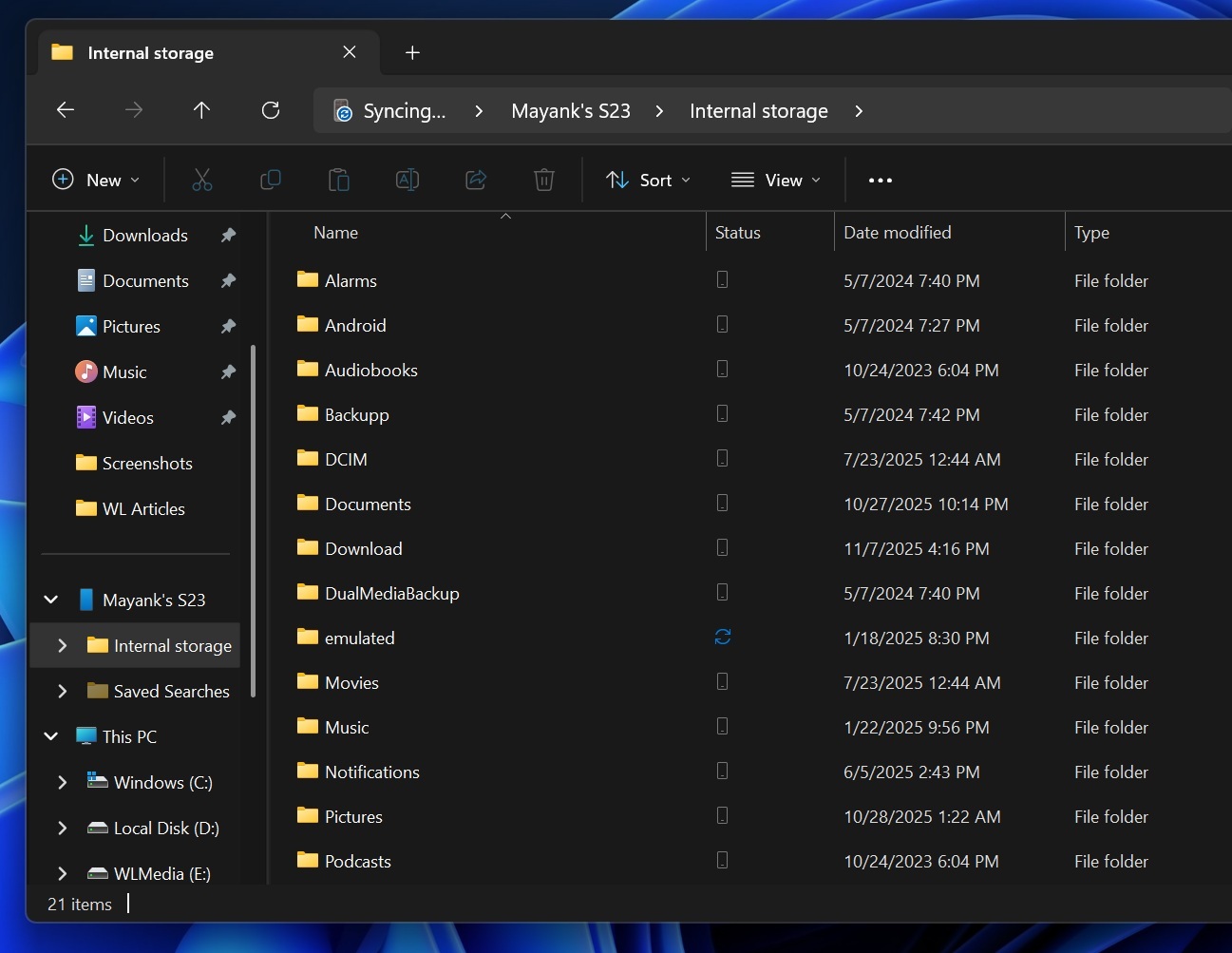
Task: Click the Cut icon in toolbar
Action: pyautogui.click(x=202, y=179)
